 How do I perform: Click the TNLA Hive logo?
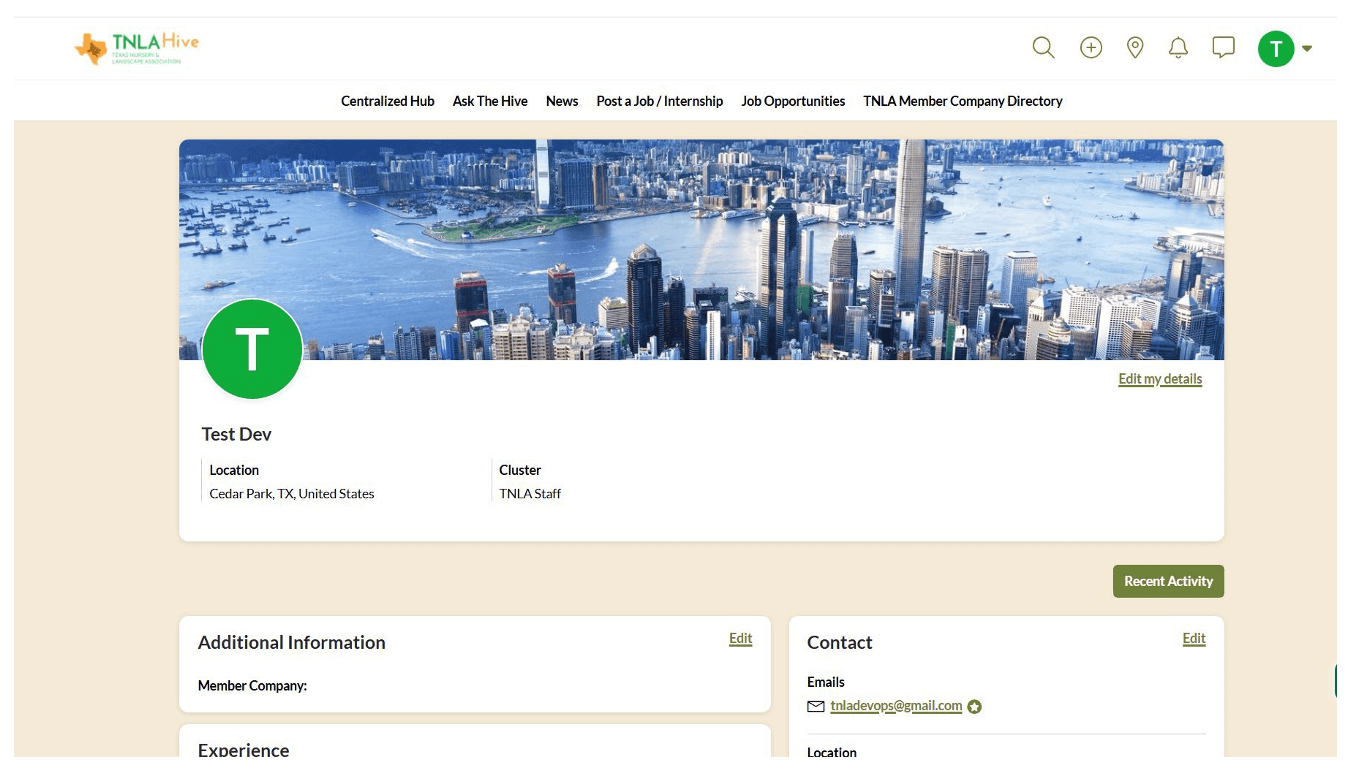coord(137,47)
